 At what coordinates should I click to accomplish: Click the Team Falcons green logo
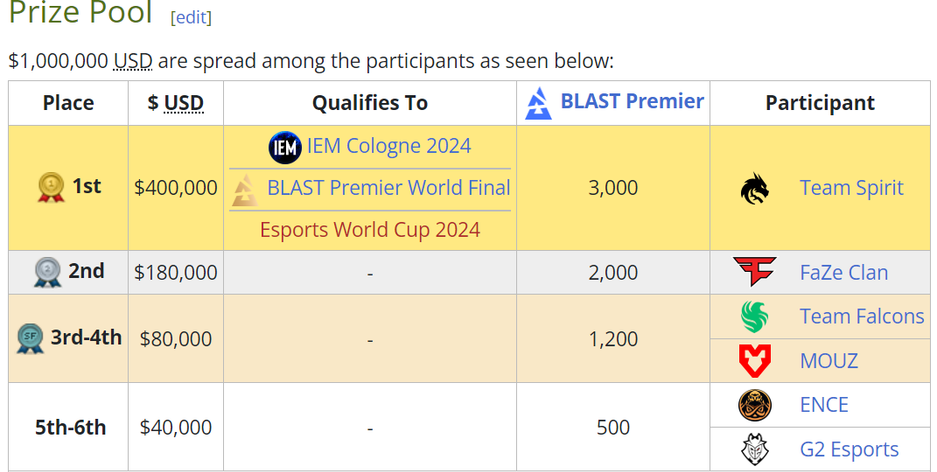pos(755,317)
